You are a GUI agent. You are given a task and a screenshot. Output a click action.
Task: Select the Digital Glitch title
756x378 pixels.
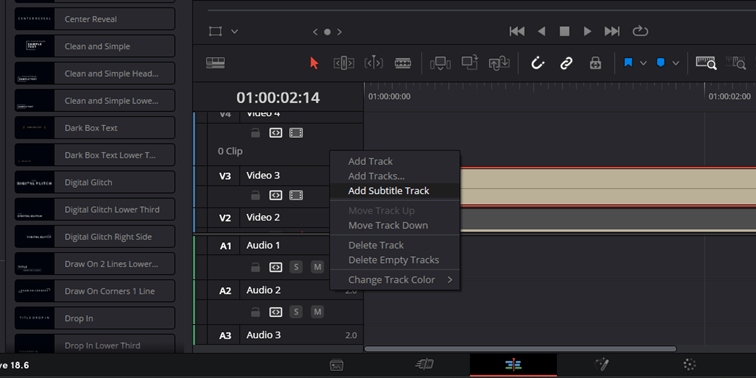94,183
